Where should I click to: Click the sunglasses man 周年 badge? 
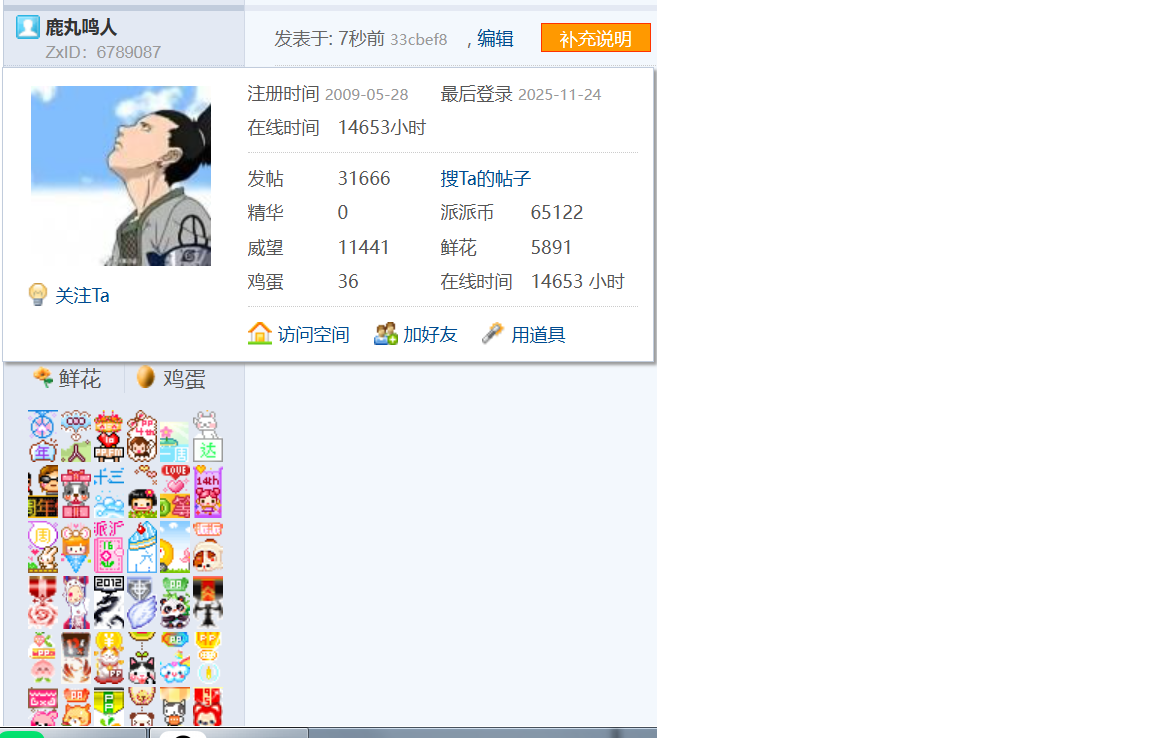[43, 491]
